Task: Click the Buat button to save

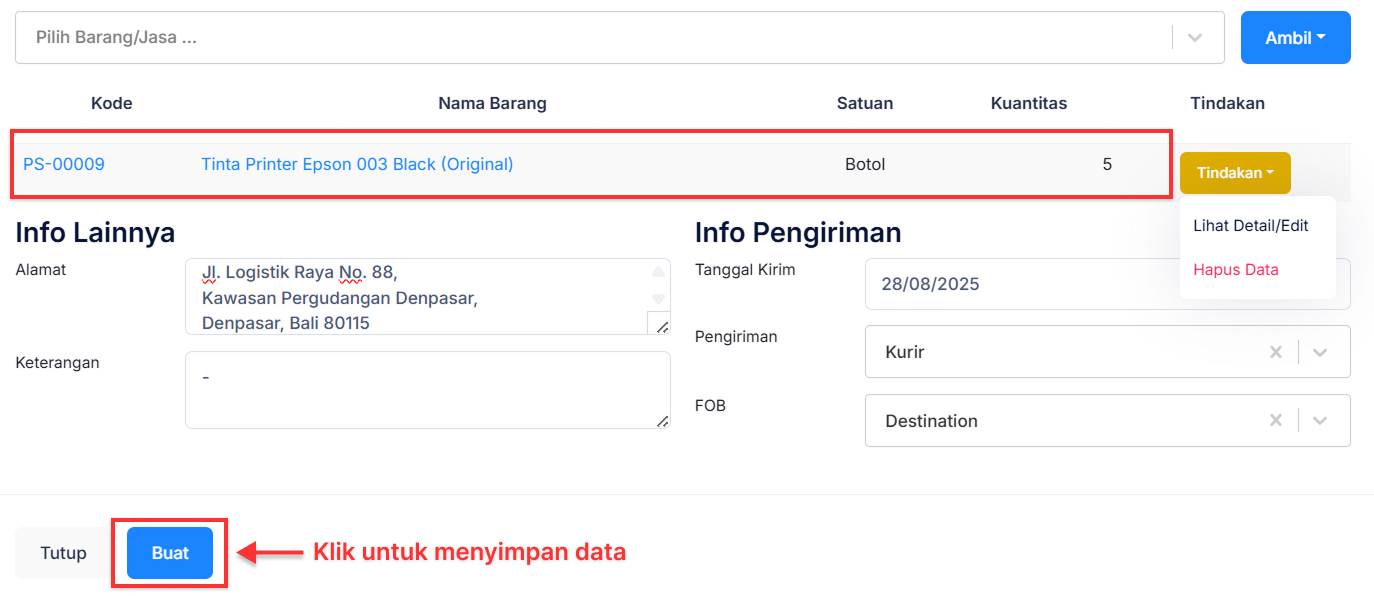Action: point(169,552)
